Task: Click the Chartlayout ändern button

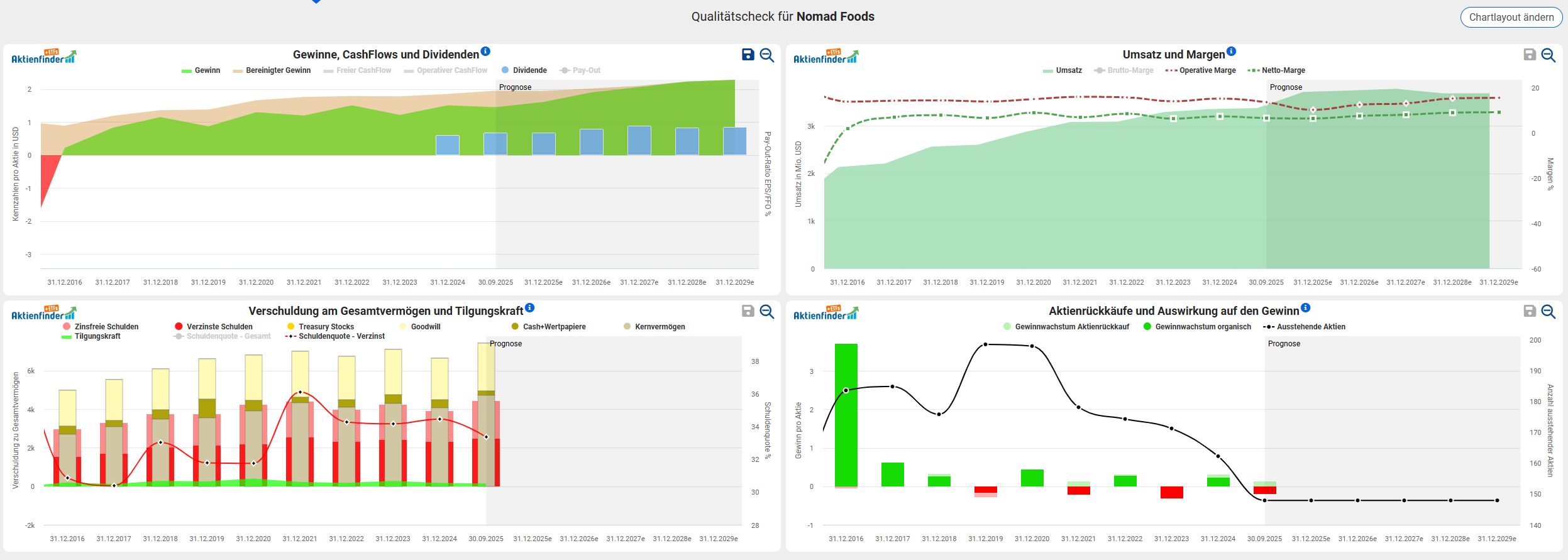Action: pos(1511,17)
